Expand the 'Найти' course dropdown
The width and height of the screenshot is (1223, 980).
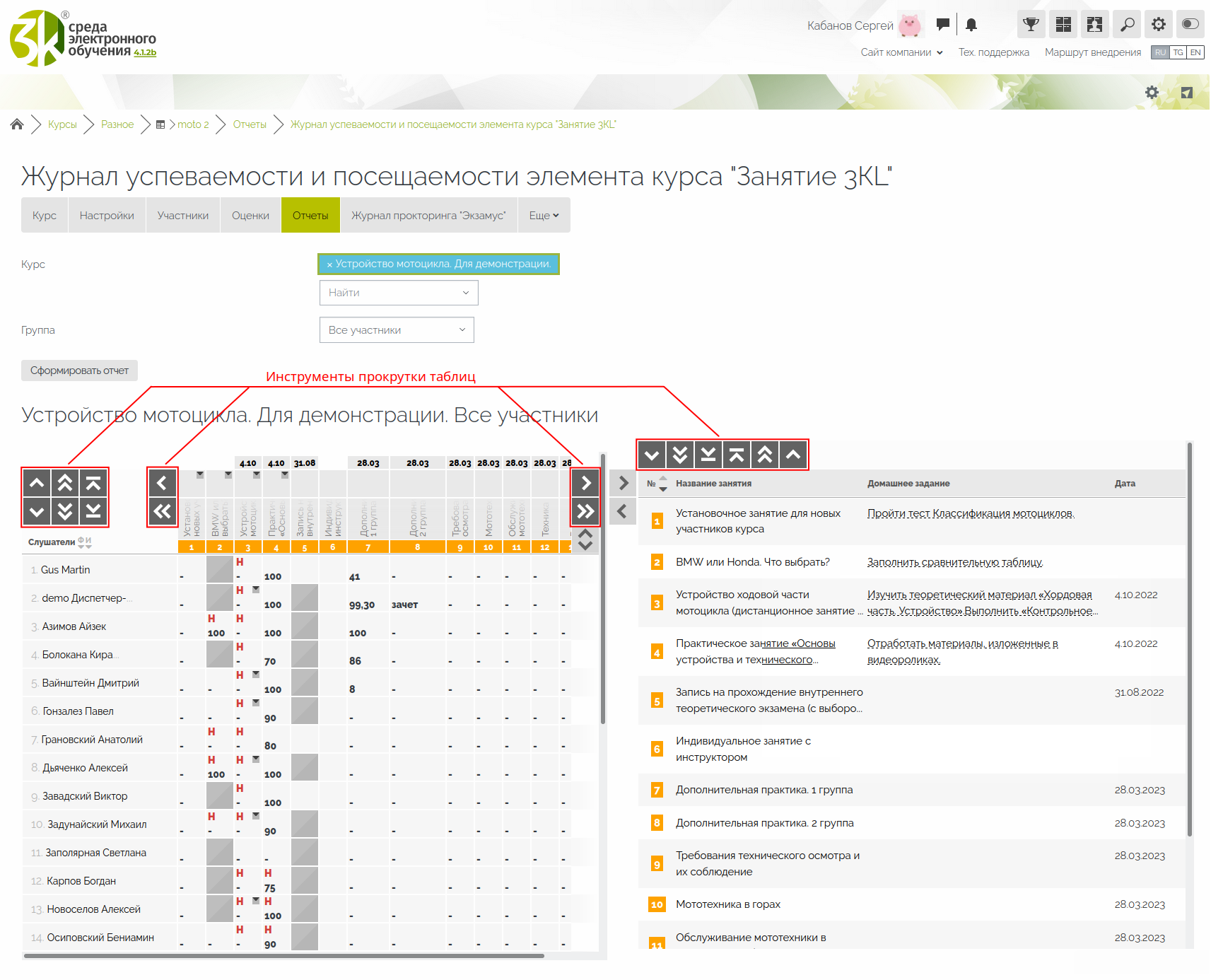pos(399,293)
